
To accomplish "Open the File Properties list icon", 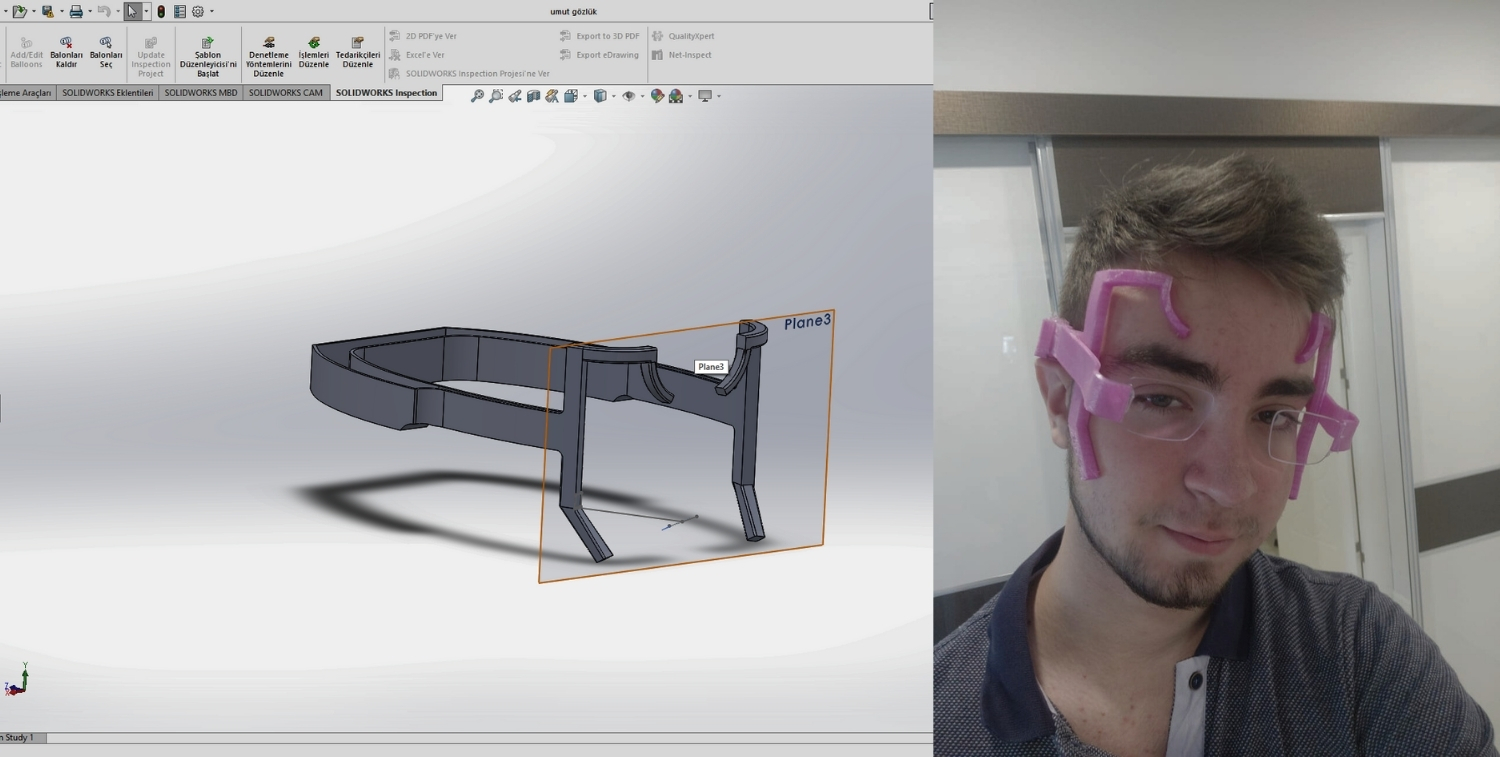I will 180,12.
